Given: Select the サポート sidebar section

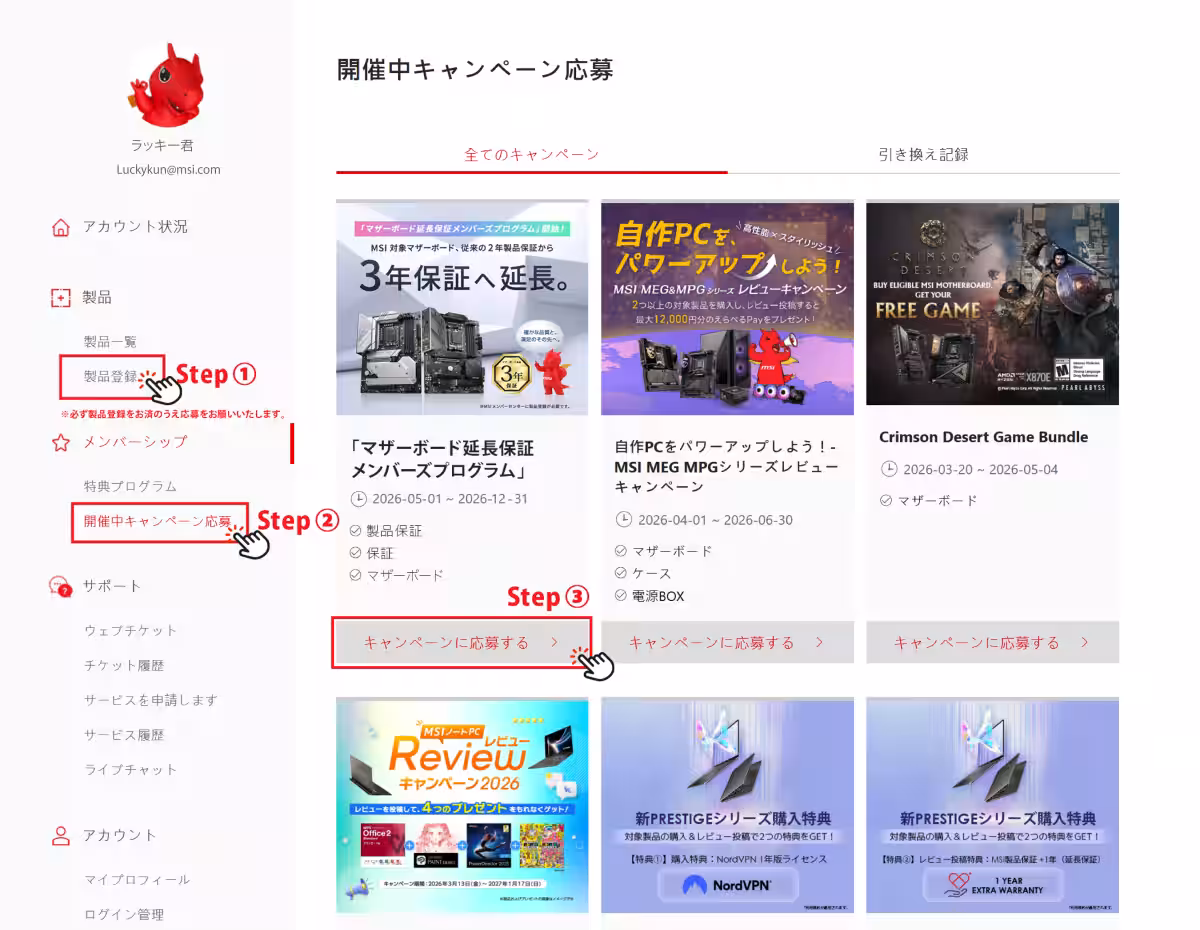Looking at the screenshot, I should pos(112,586).
